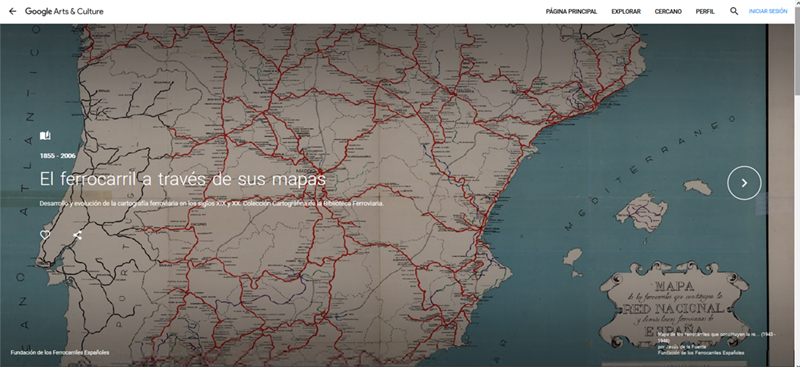Click the back arrow beside Google logo
This screenshot has width=800, height=367.
13,11
